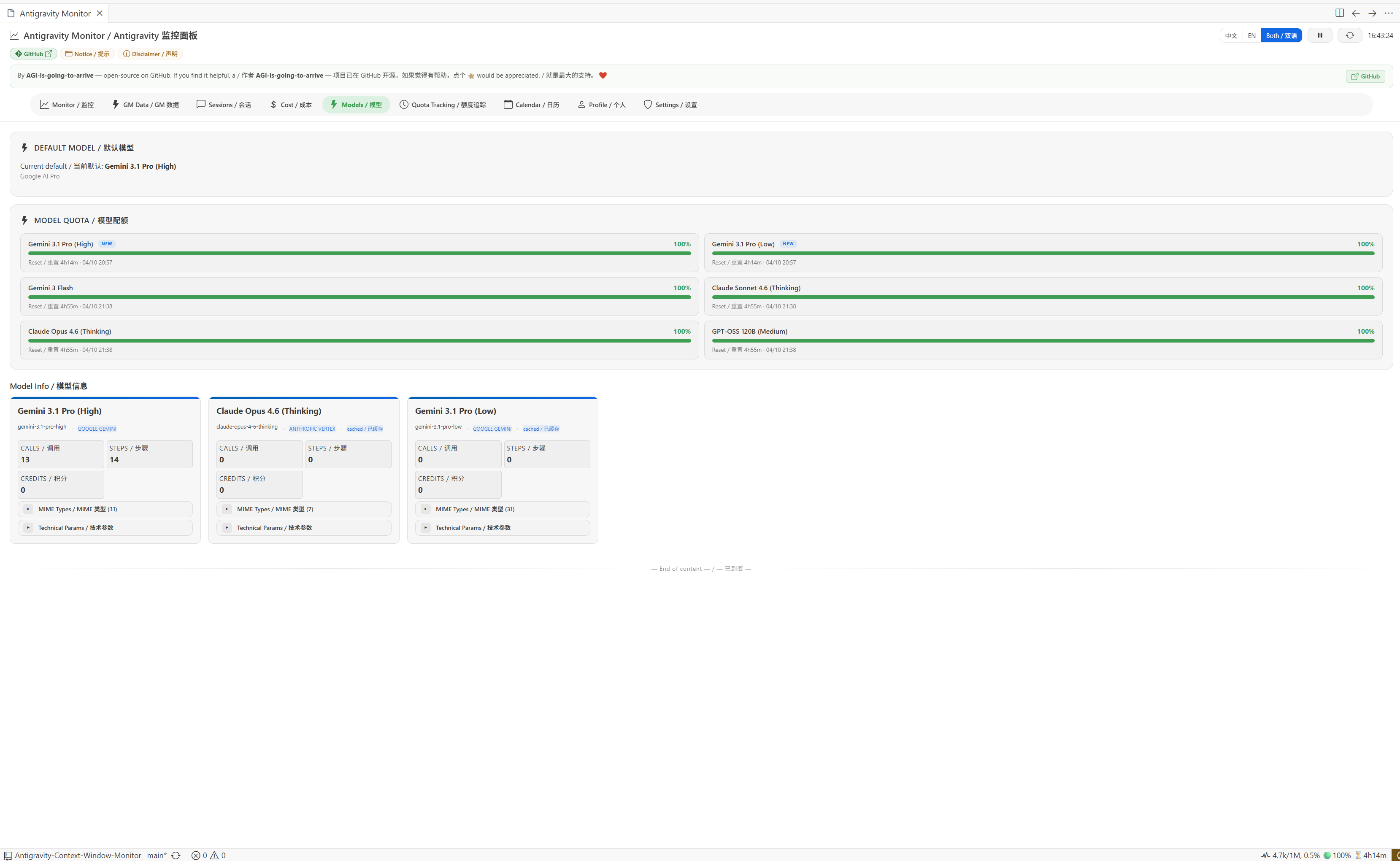This screenshot has width=1400, height=861.
Task: Click the warnings triangle icon in status bar
Action: point(214,856)
